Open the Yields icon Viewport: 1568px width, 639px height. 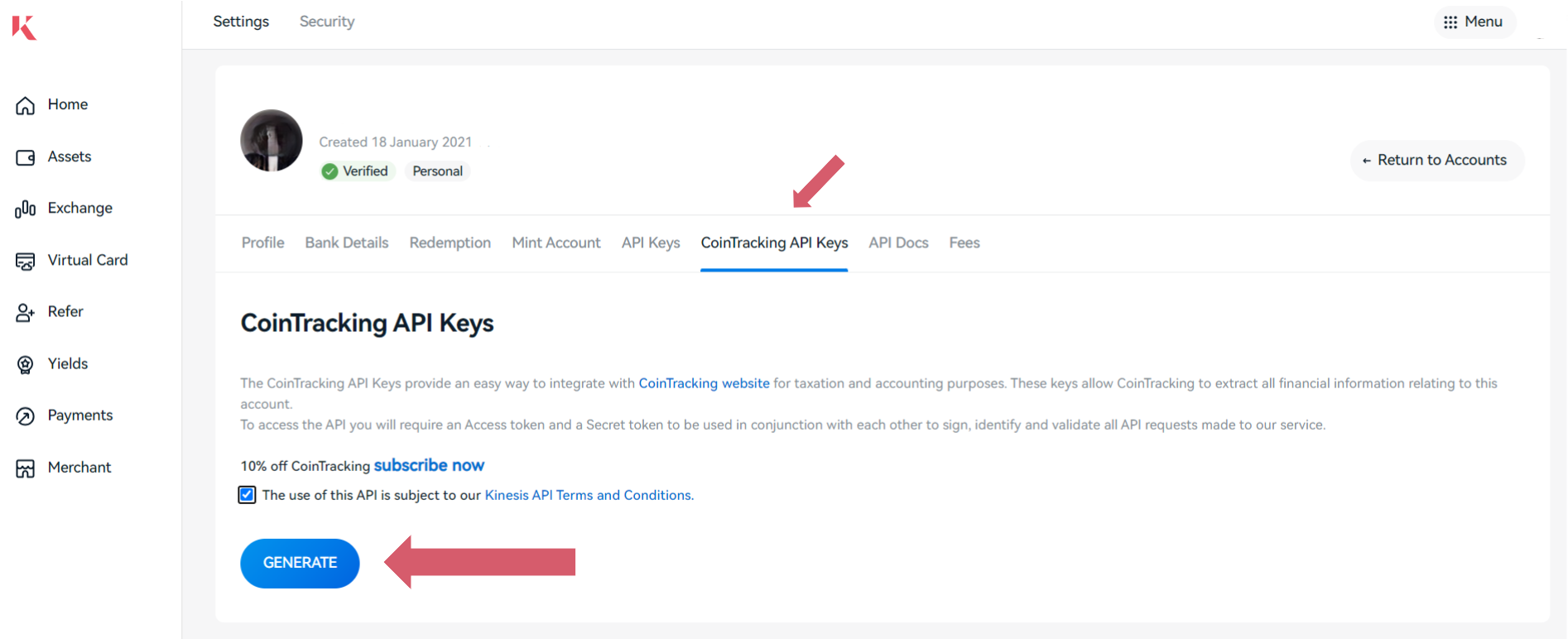(26, 364)
